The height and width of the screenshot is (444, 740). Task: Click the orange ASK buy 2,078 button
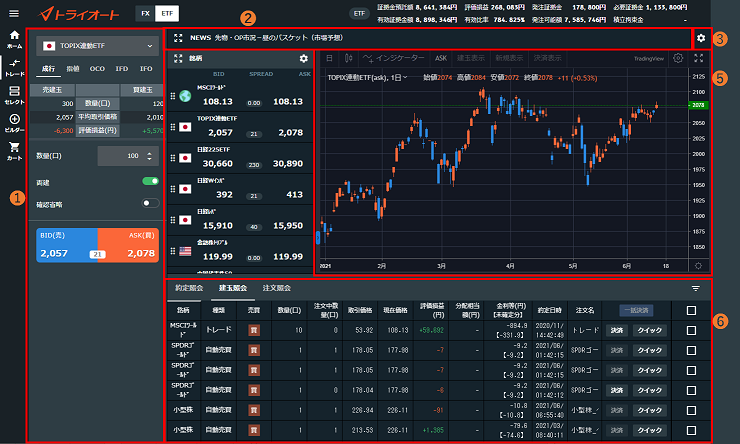click(x=128, y=245)
